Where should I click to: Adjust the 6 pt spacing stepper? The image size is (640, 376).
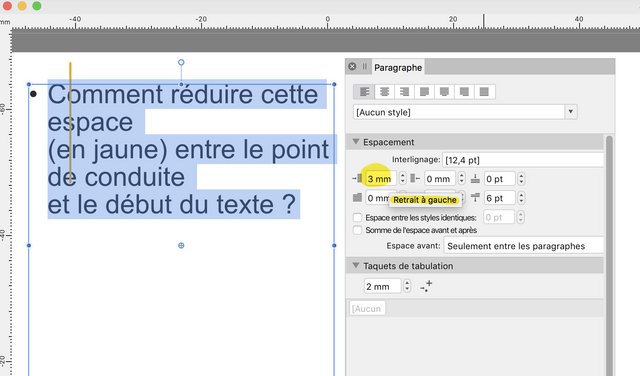521,198
